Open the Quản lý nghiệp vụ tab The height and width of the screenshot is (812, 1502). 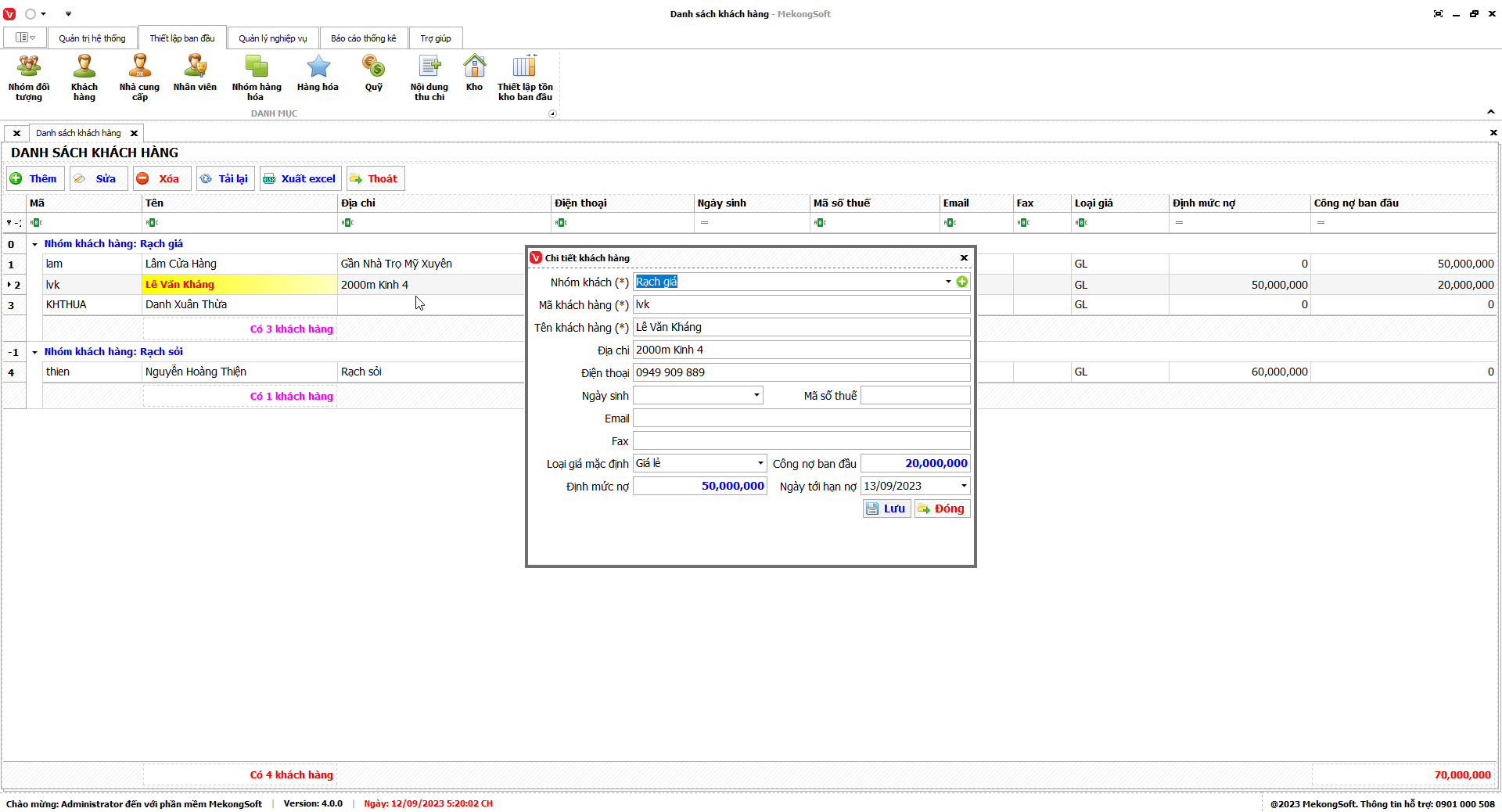click(x=273, y=38)
